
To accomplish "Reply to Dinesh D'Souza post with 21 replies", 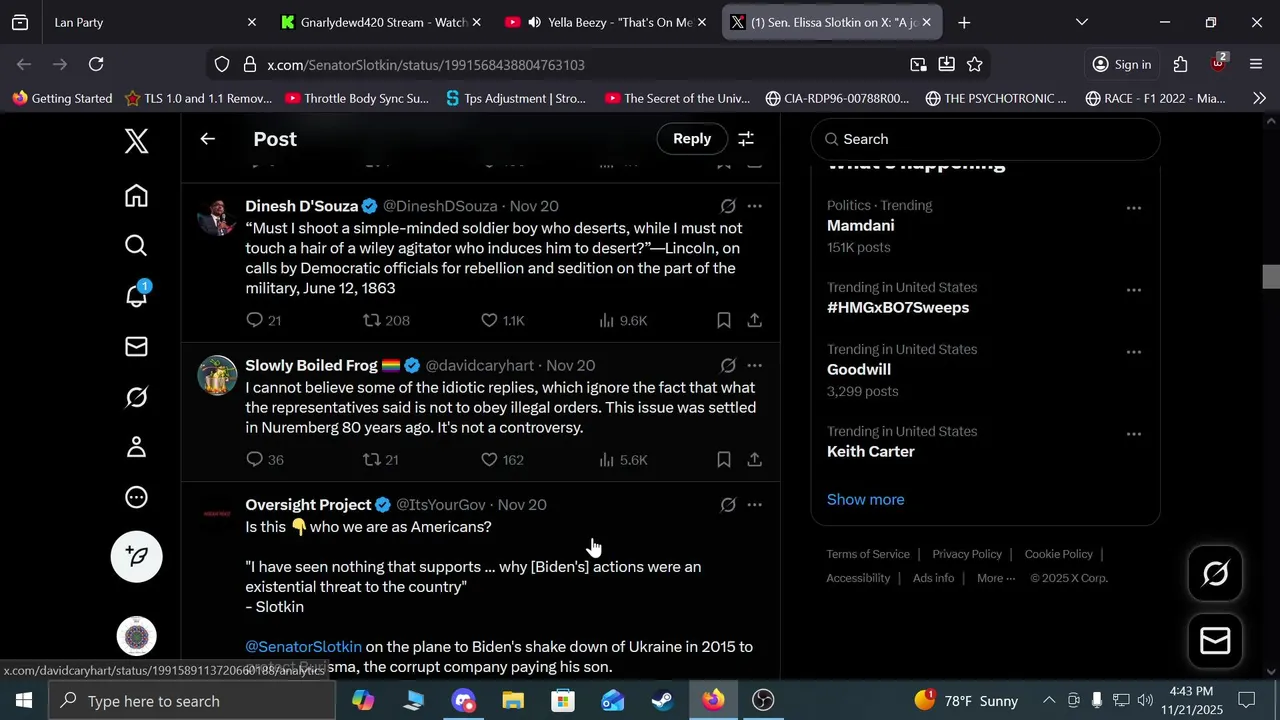I will coord(264,320).
